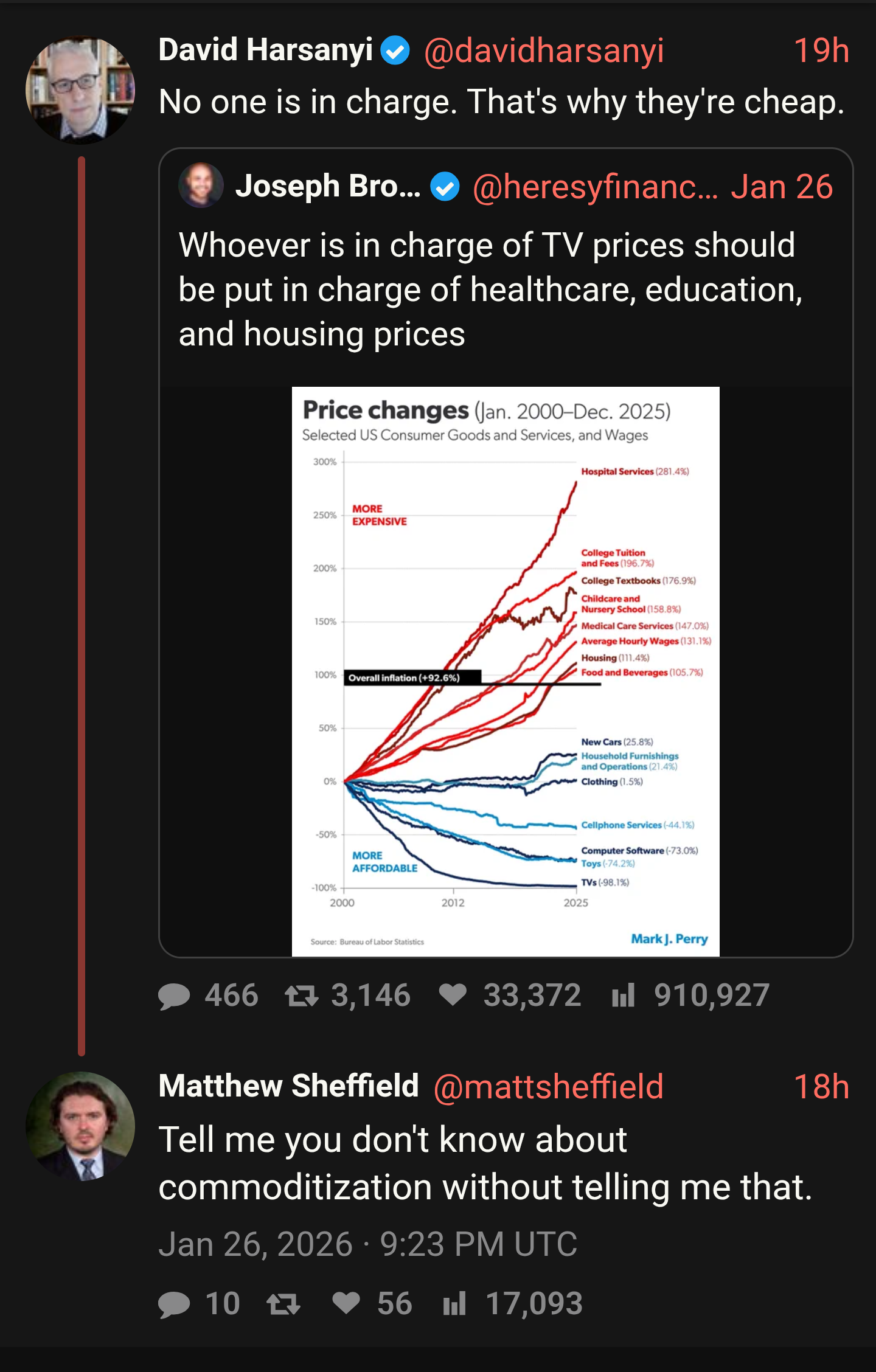Retweet Matthew Sheffield's reply

(x=283, y=1304)
